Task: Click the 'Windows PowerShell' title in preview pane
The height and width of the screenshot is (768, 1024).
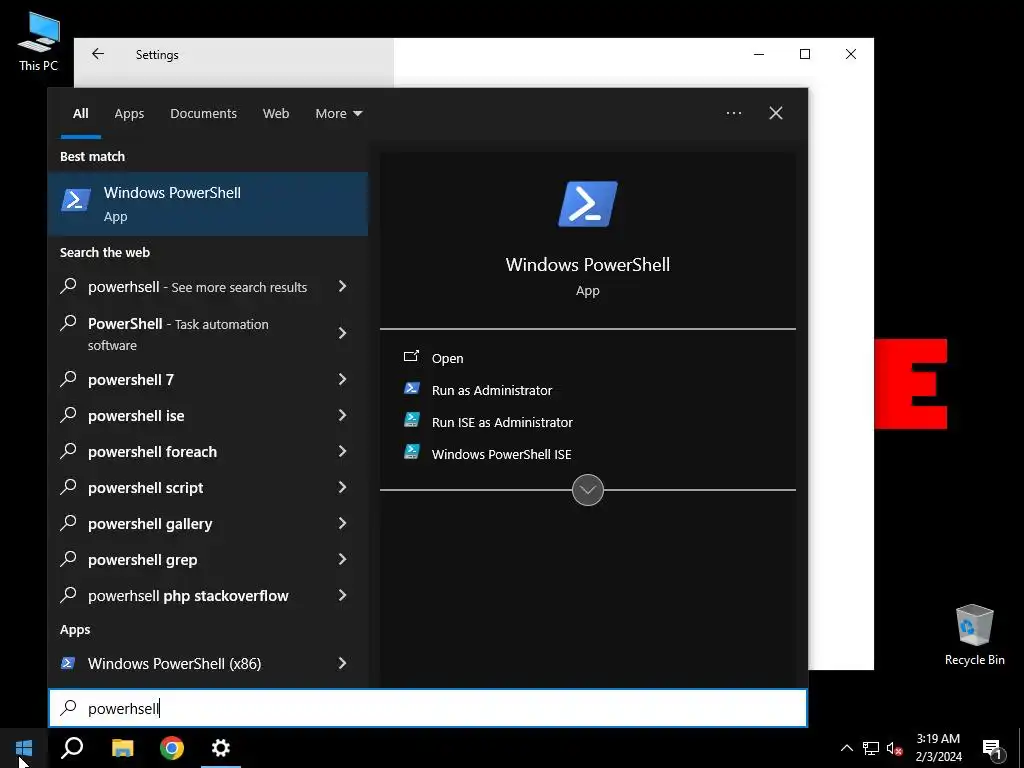Action: coord(588,264)
